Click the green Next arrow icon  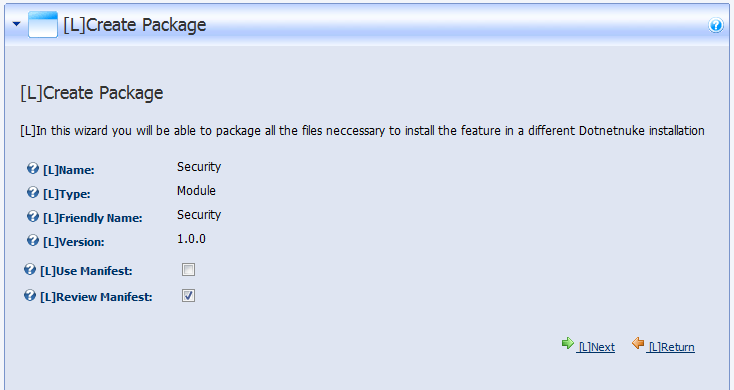567,343
